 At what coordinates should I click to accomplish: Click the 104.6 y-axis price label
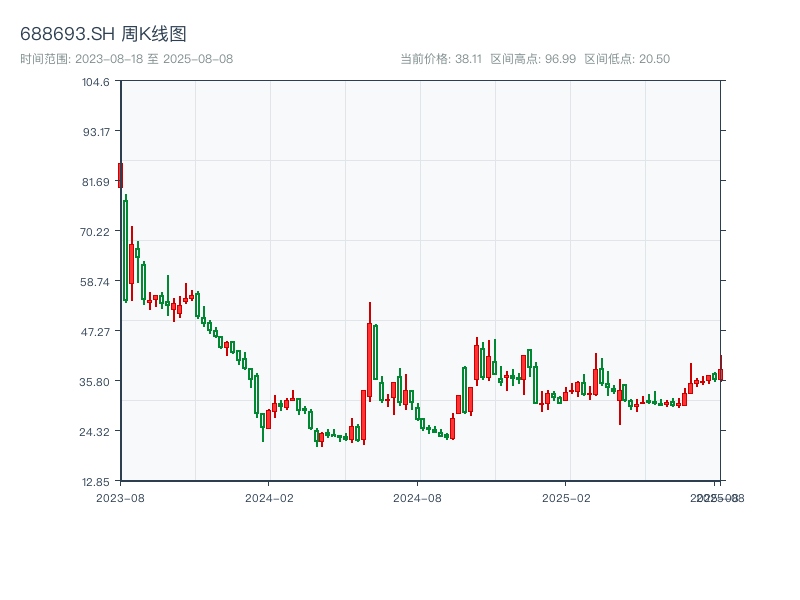tap(95, 82)
